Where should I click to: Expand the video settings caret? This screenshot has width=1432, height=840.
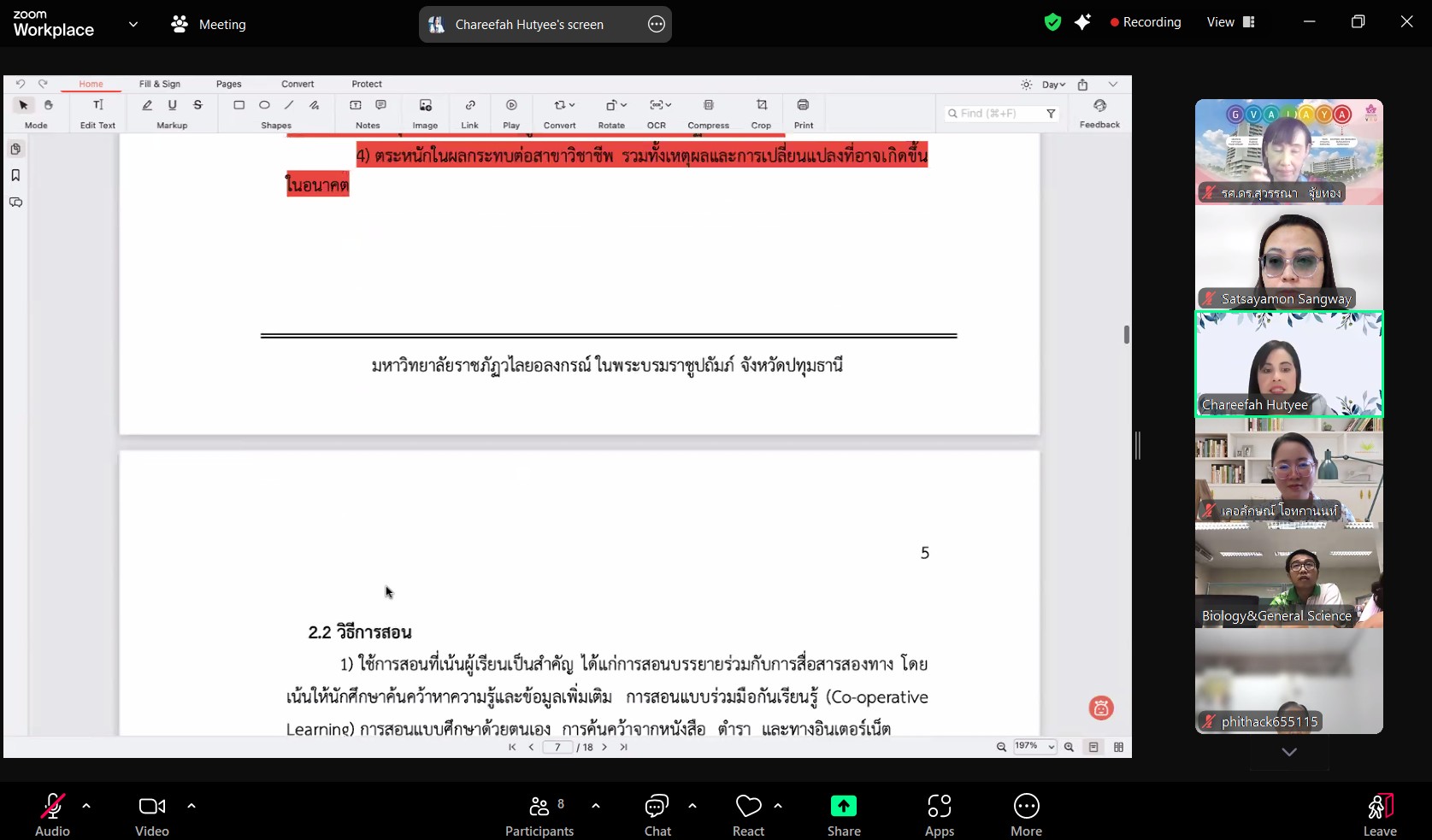coord(192,806)
